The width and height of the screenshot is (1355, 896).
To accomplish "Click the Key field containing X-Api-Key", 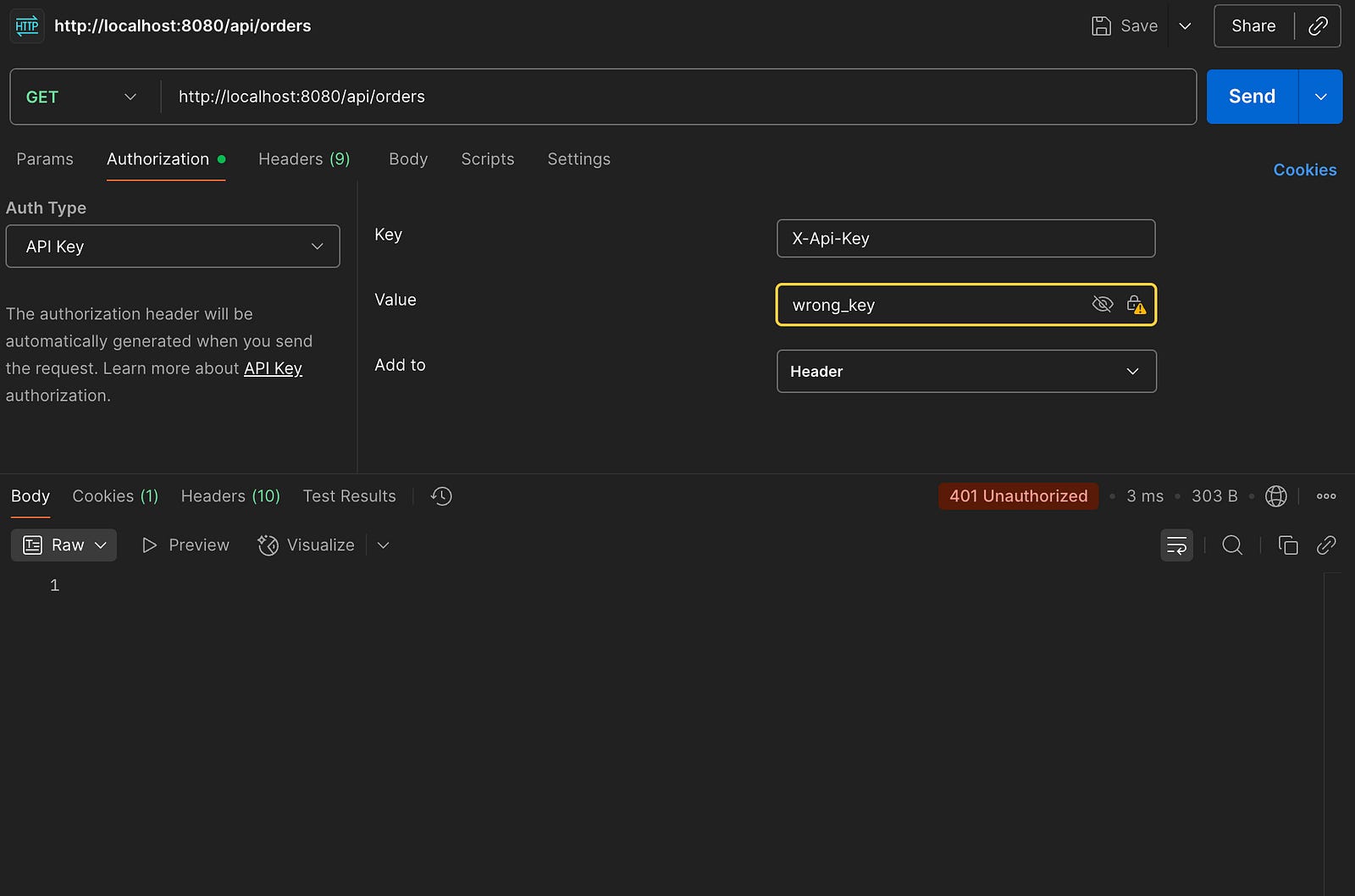I will coord(966,239).
